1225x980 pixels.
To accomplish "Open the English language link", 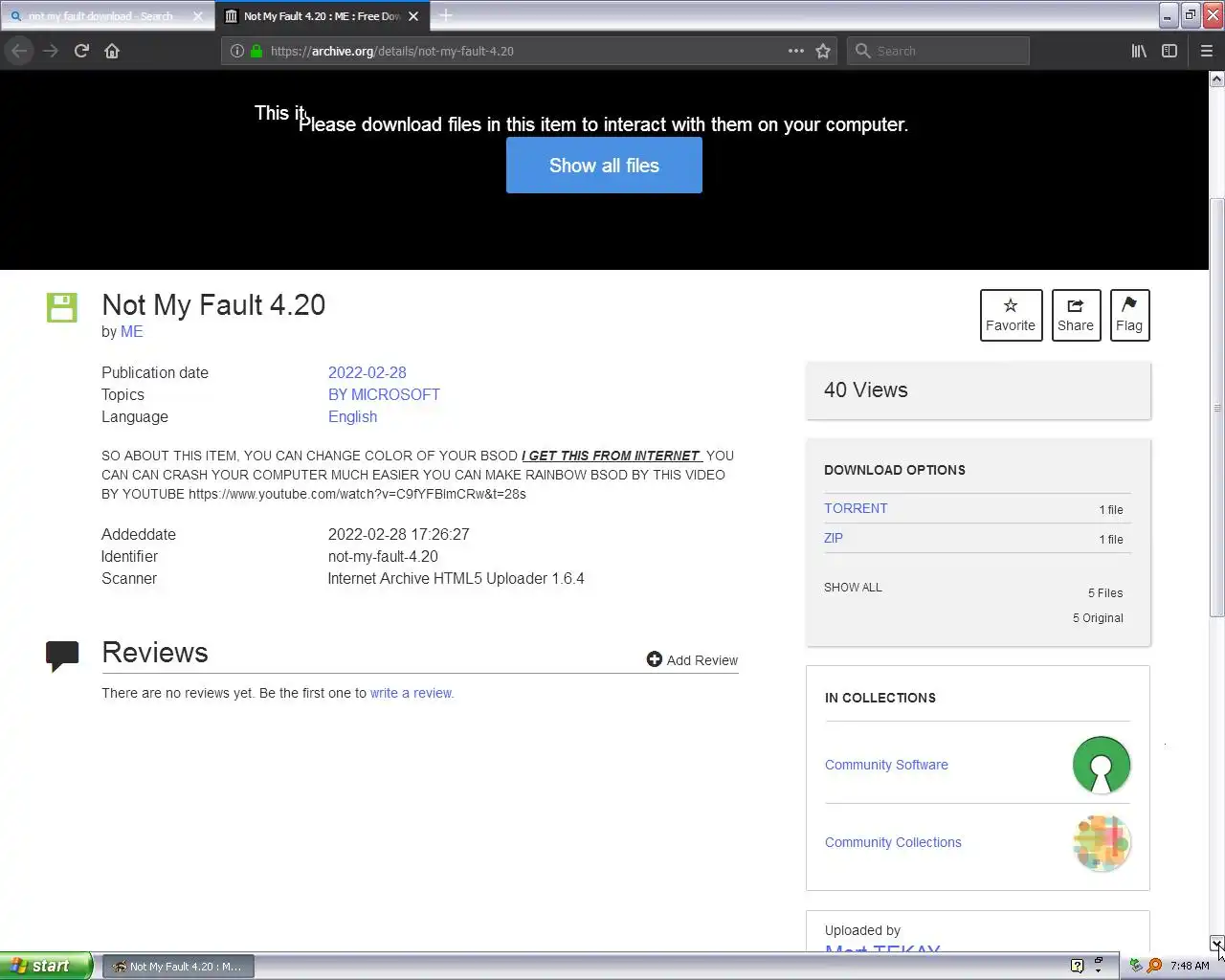I will click(x=352, y=416).
